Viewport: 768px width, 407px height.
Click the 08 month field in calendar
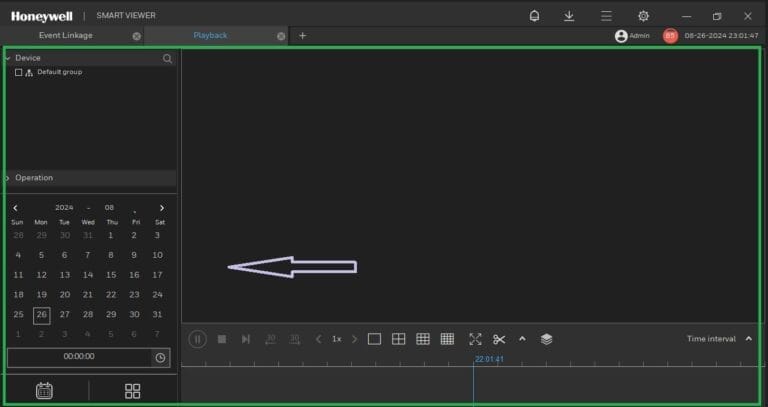point(109,208)
